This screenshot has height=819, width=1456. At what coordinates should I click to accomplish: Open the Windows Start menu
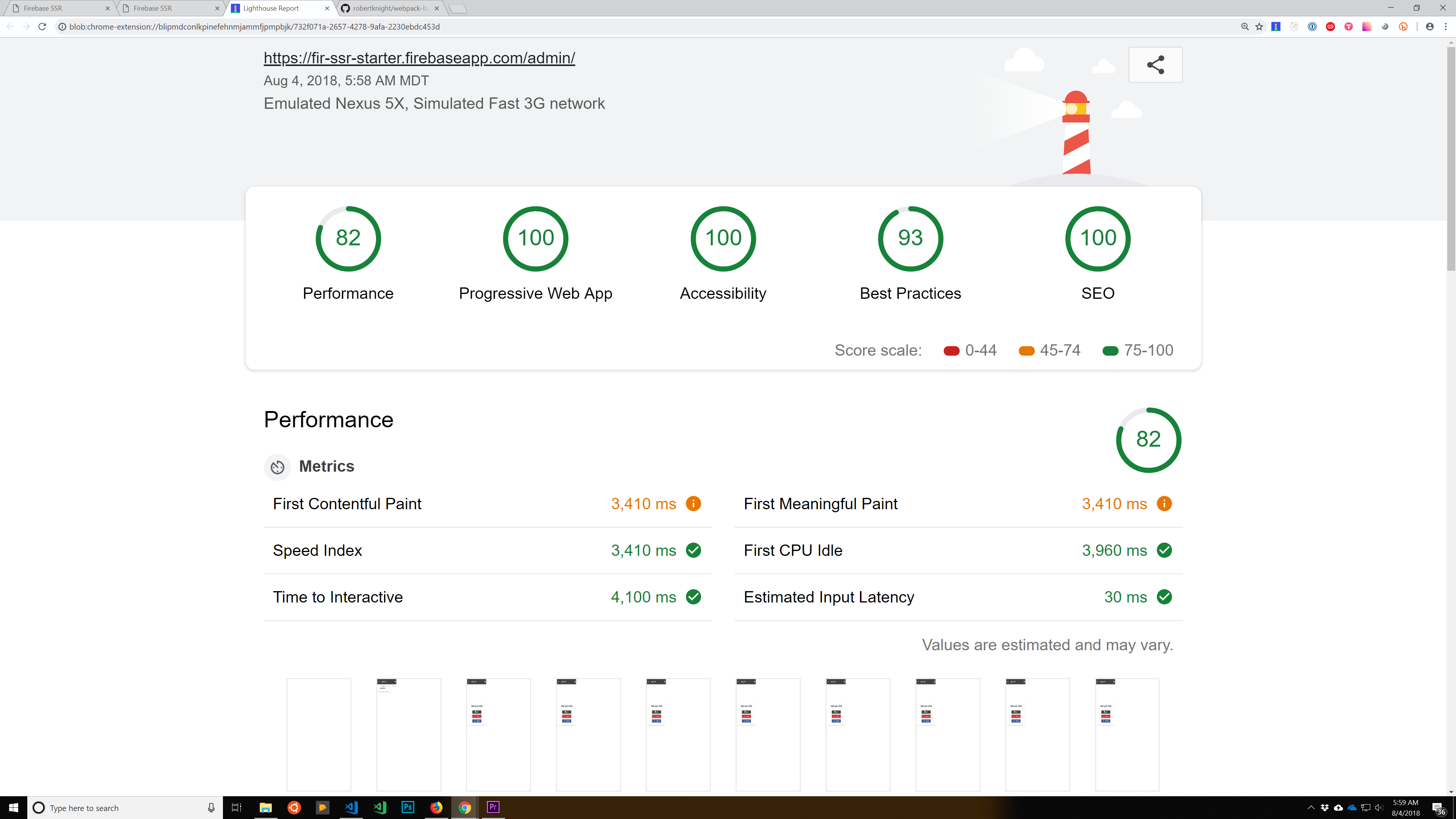click(14, 807)
